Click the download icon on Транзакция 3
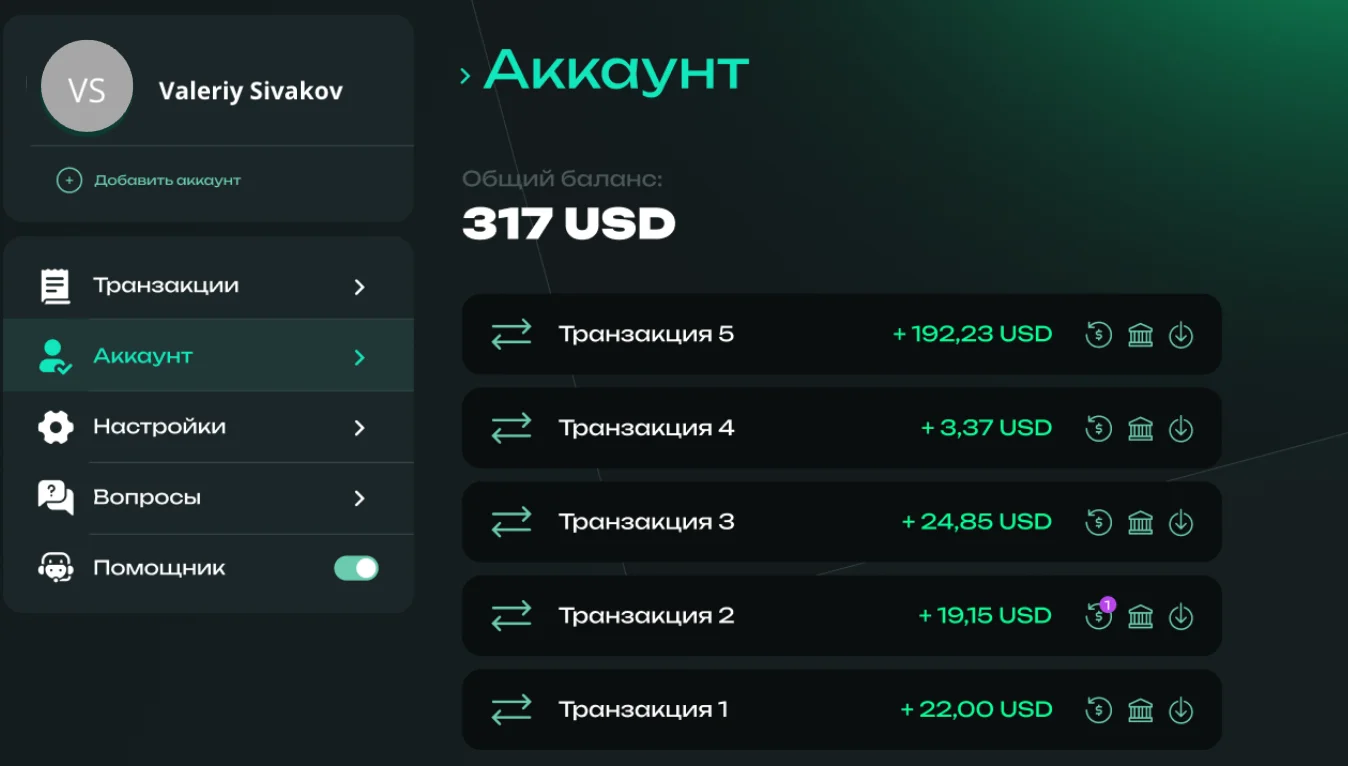The width and height of the screenshot is (1348, 766). (x=1181, y=523)
